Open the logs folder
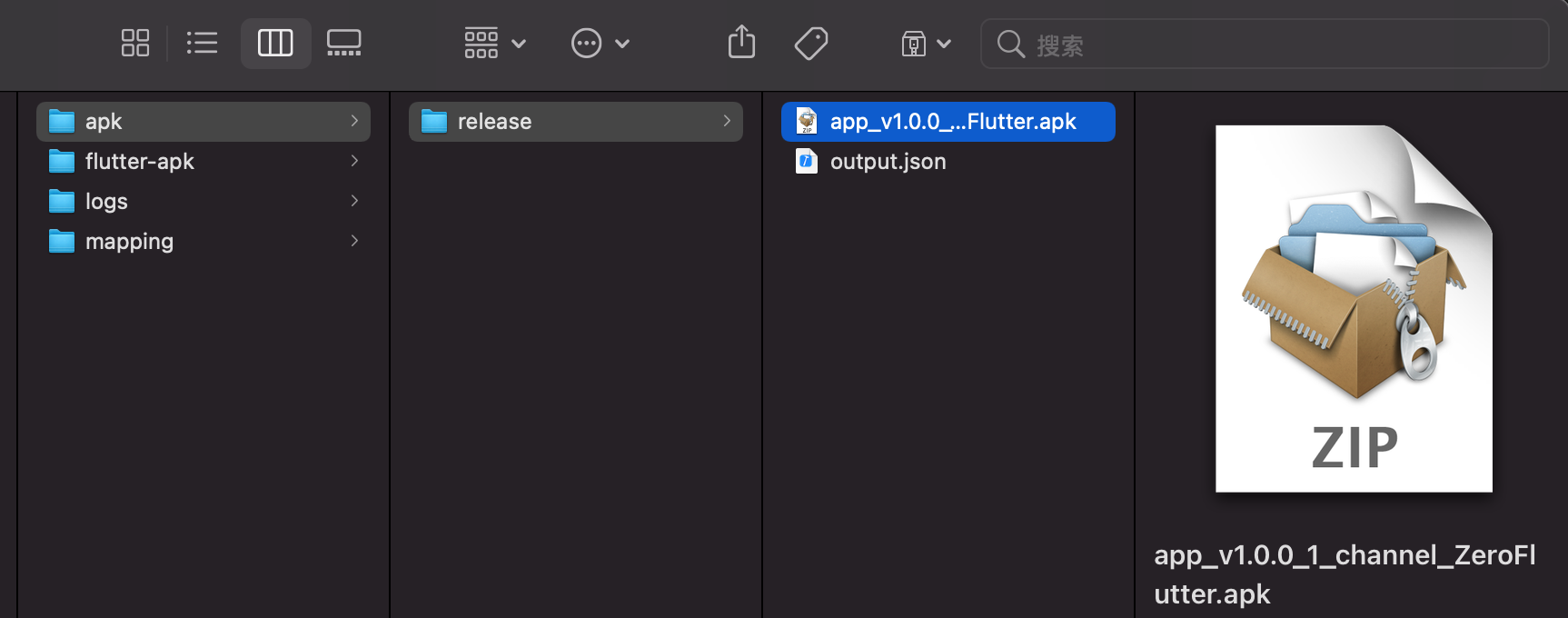The image size is (1568, 618). [106, 202]
